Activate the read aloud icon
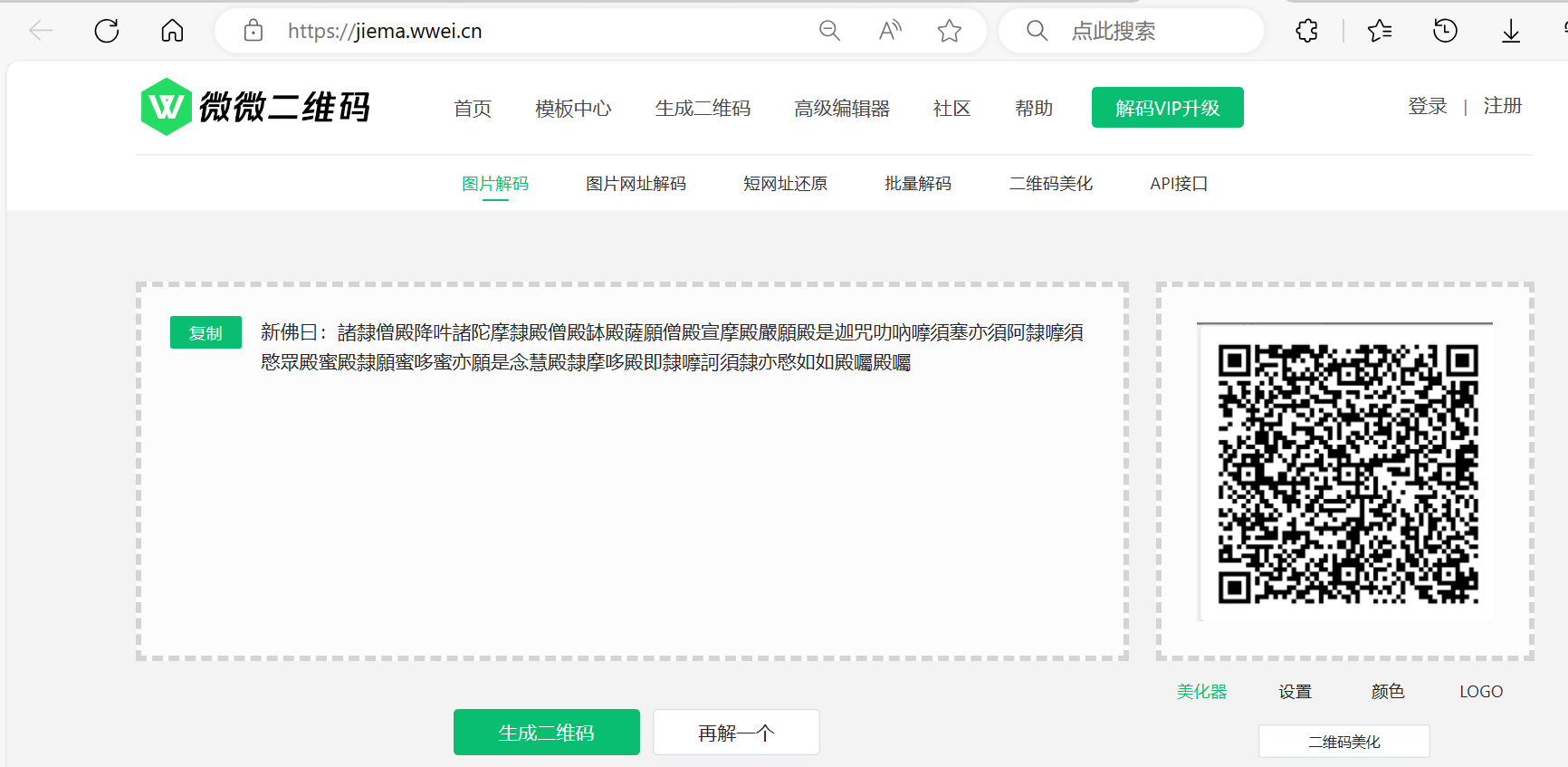Viewport: 1568px width, 767px height. click(890, 31)
